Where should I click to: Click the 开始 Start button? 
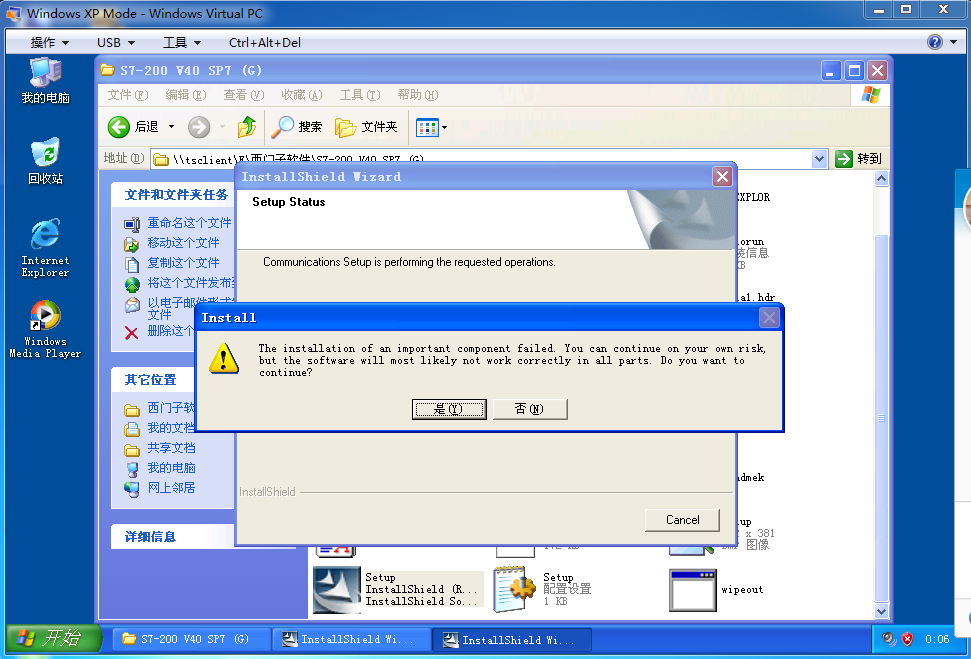tap(53, 638)
